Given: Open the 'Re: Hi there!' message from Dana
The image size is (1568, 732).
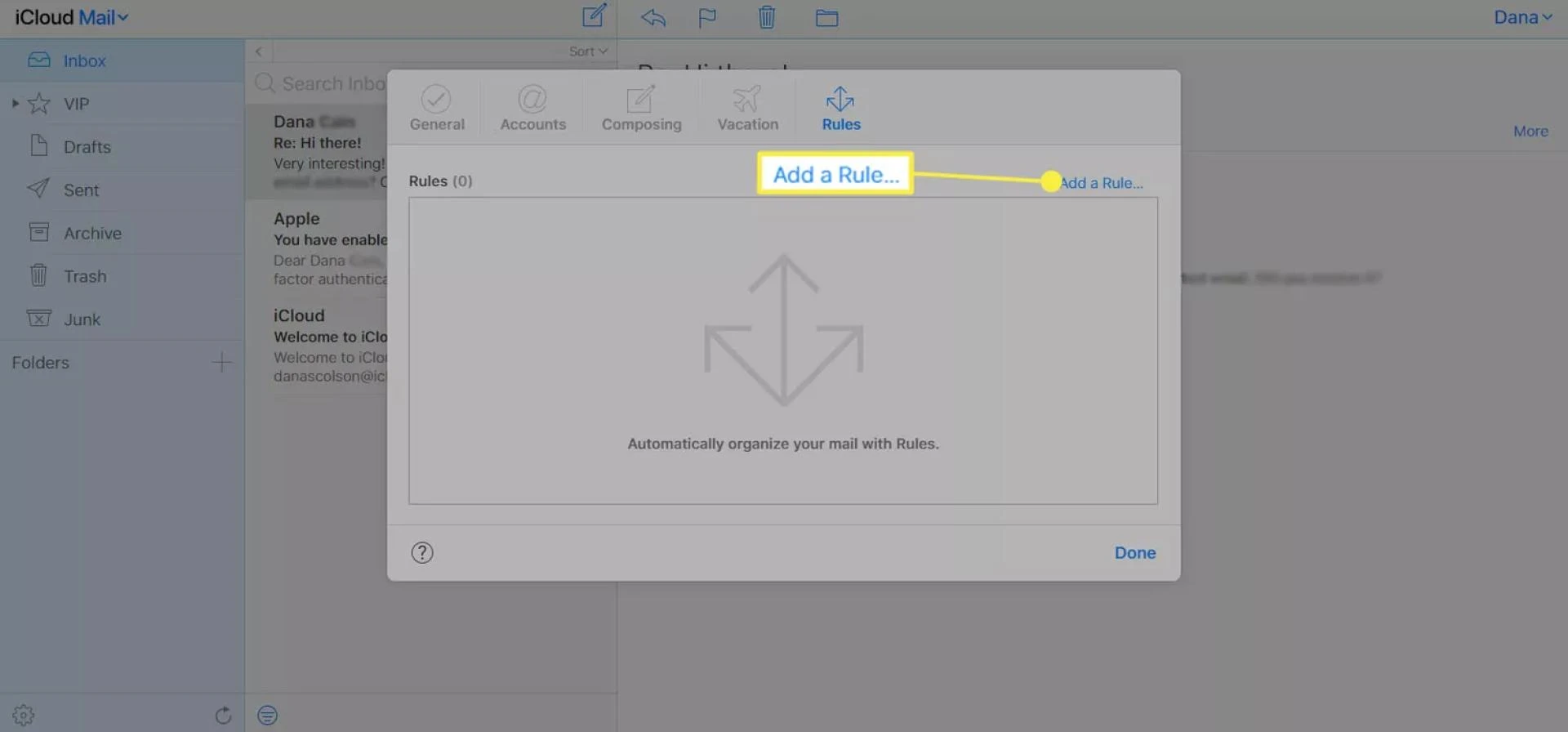Looking at the screenshot, I should (x=317, y=152).
